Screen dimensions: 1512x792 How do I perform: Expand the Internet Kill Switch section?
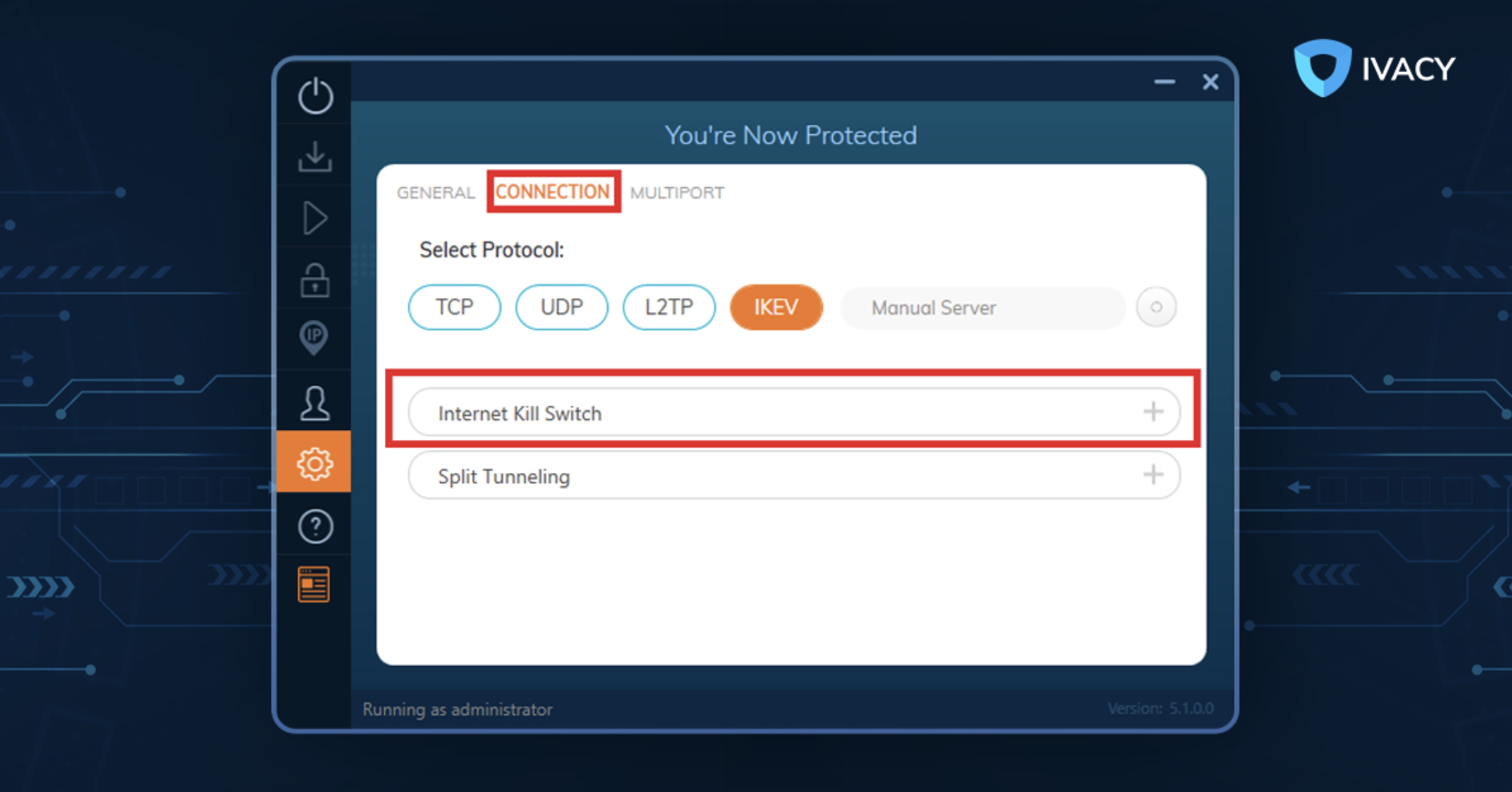coord(1152,412)
